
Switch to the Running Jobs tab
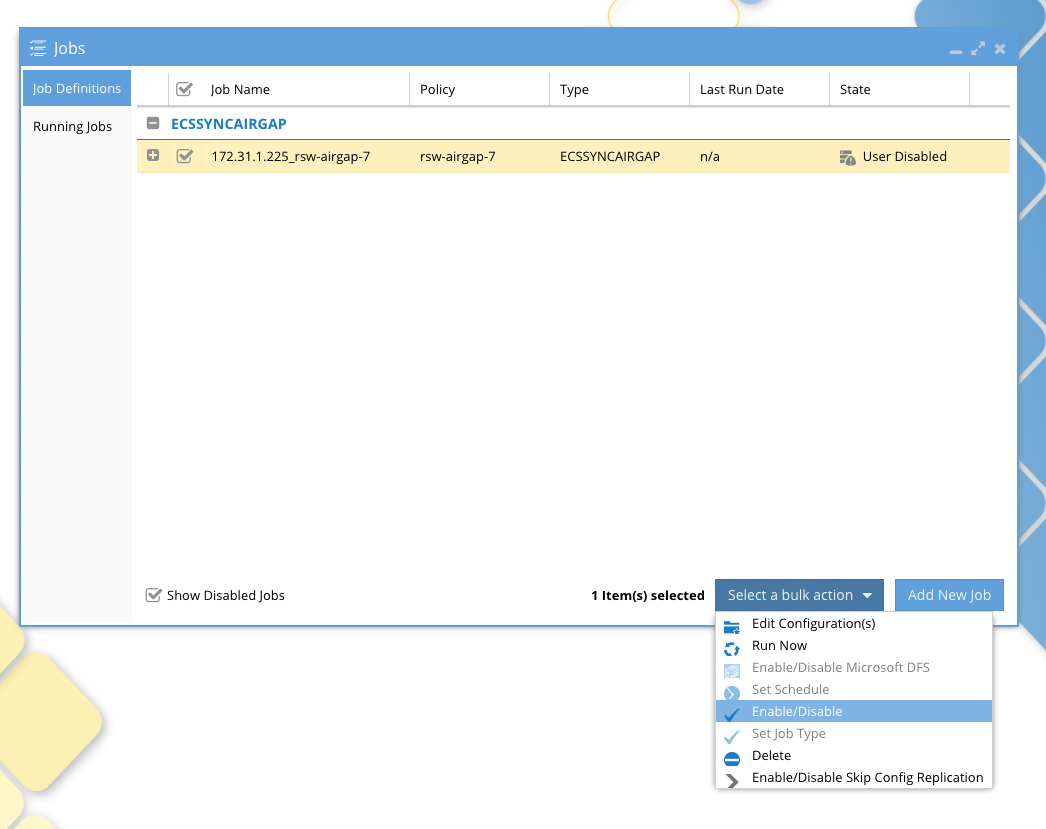[x=72, y=126]
